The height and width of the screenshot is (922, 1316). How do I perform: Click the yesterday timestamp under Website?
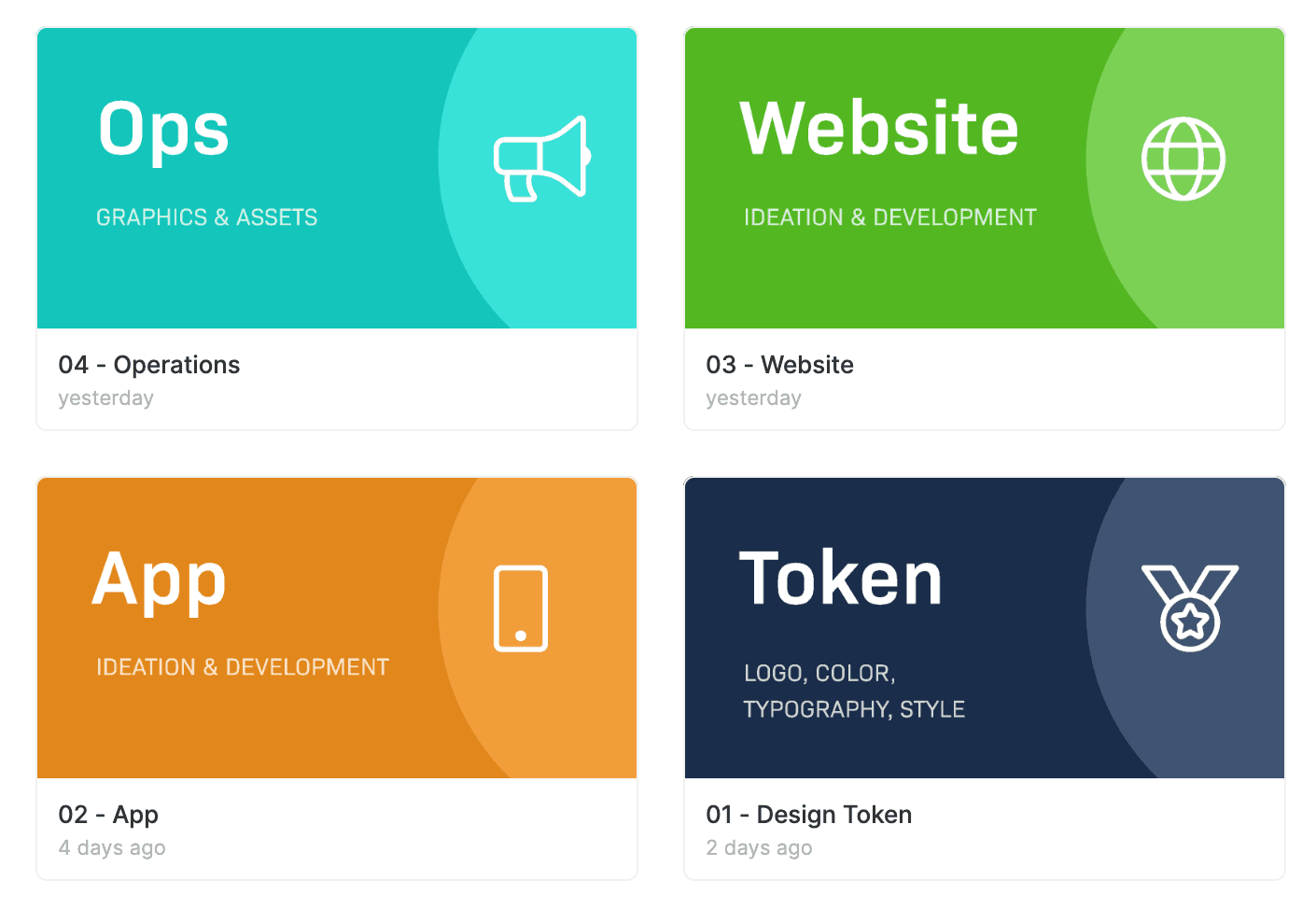tap(753, 398)
